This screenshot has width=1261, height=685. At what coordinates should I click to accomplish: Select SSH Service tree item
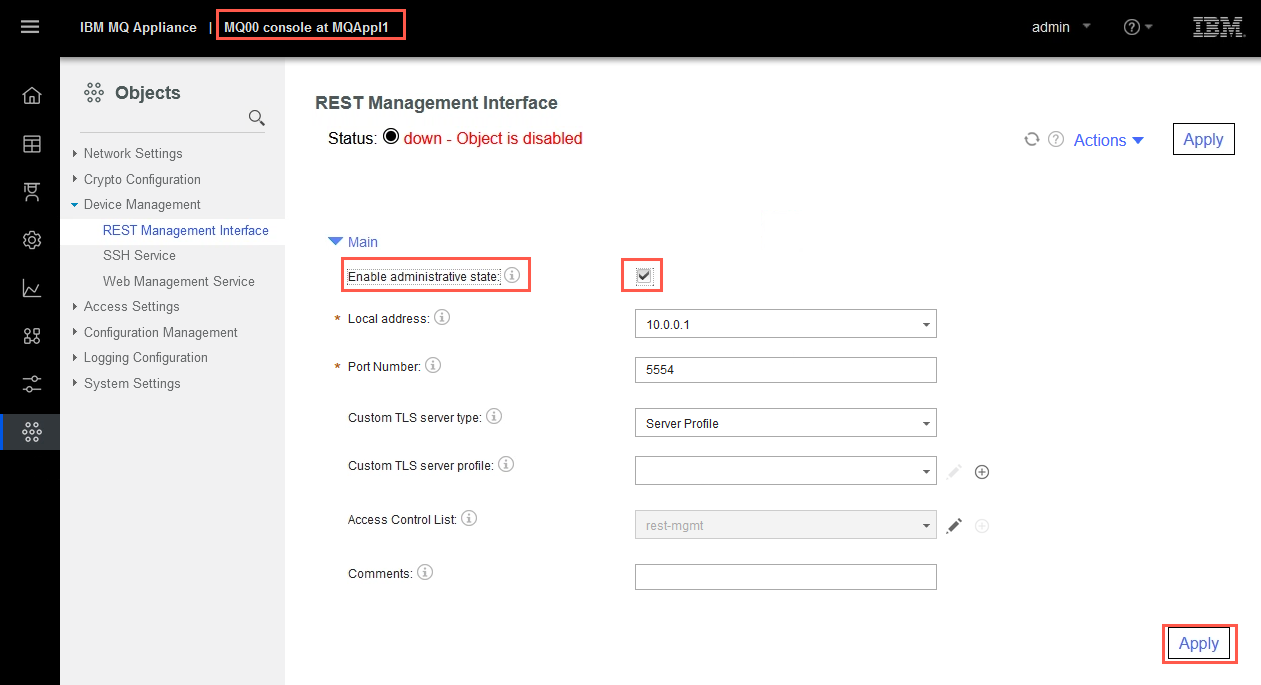coord(139,255)
